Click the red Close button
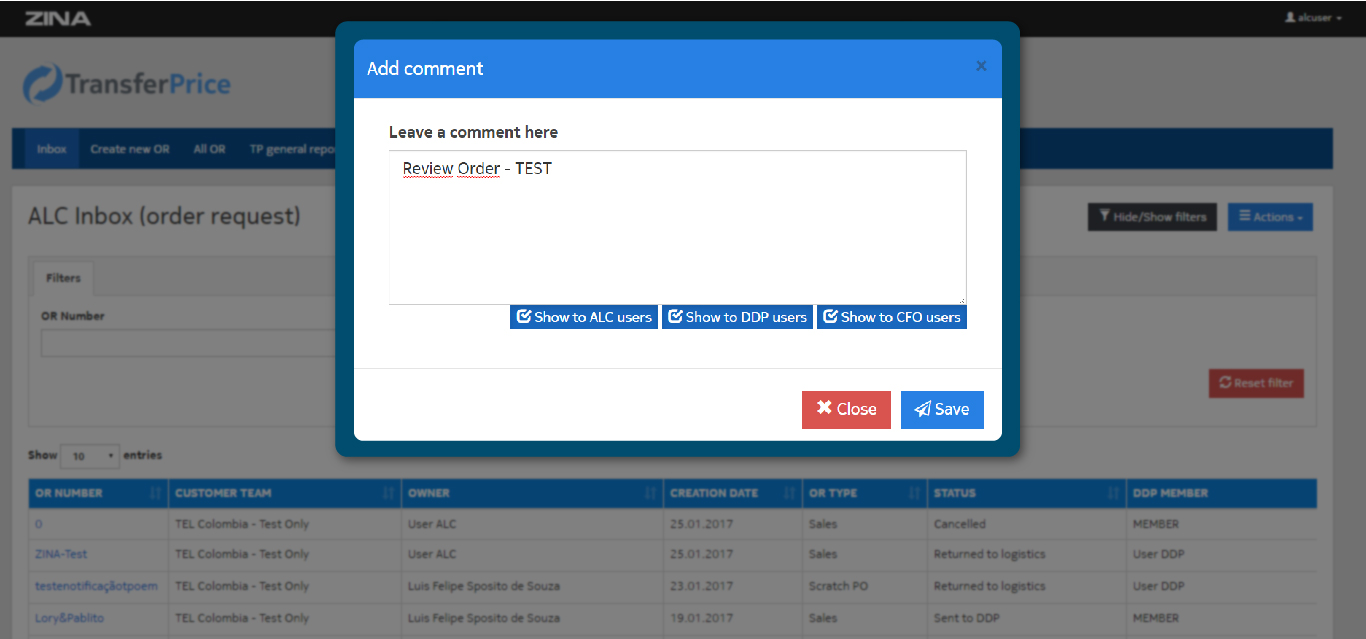The height and width of the screenshot is (639, 1366). tap(846, 409)
